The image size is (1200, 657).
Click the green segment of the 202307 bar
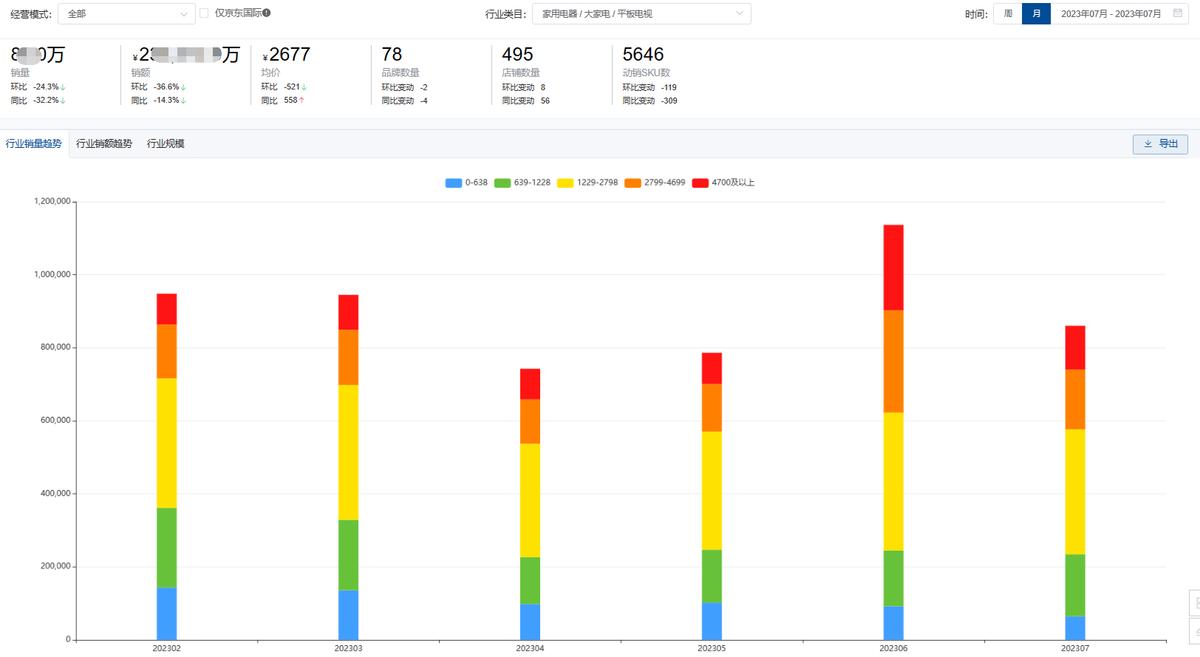click(1075, 585)
